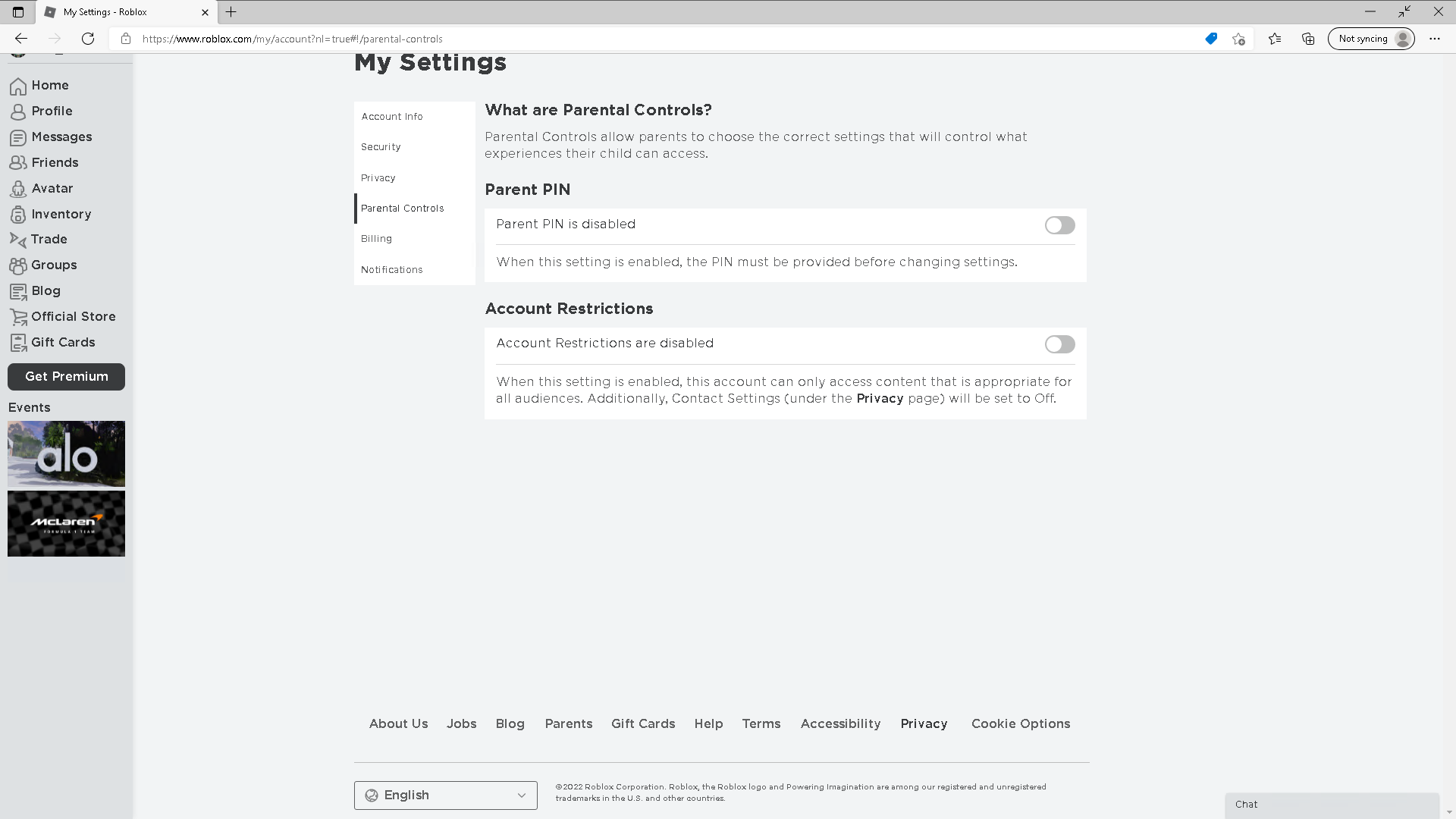Open the McLaren event thumbnail
The image size is (1456, 819).
point(67,524)
